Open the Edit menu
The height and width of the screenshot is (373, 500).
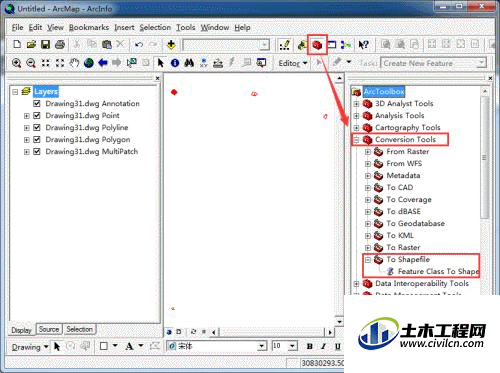[35, 27]
